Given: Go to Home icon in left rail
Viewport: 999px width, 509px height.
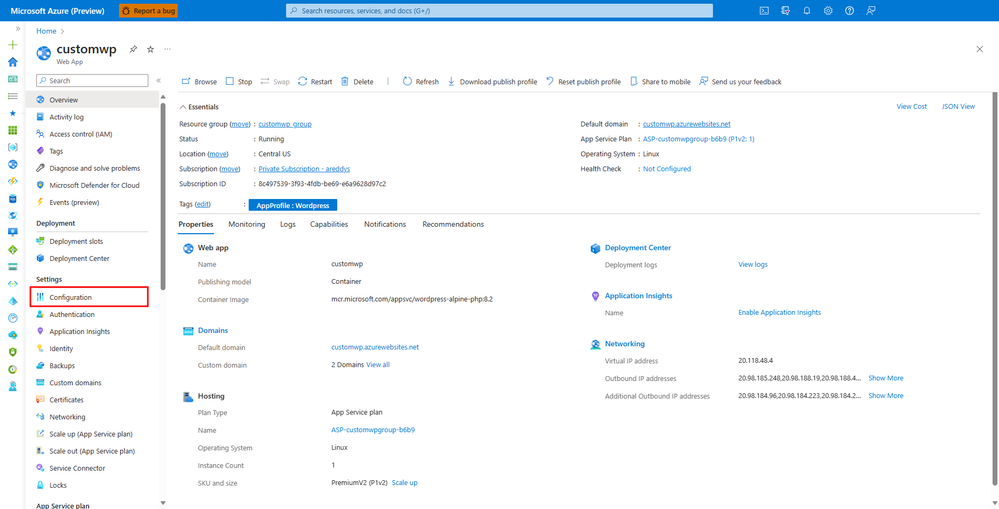Looking at the screenshot, I should [12, 62].
